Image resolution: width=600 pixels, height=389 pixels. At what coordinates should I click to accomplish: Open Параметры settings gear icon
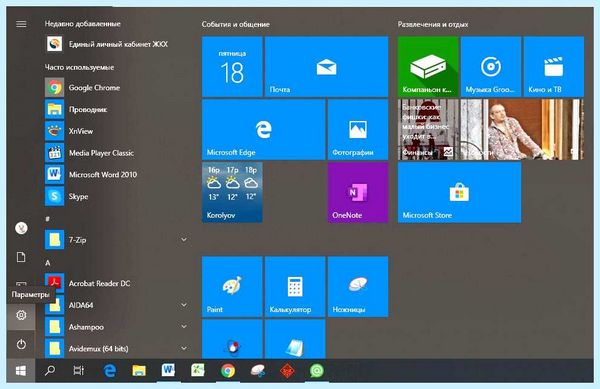click(21, 315)
